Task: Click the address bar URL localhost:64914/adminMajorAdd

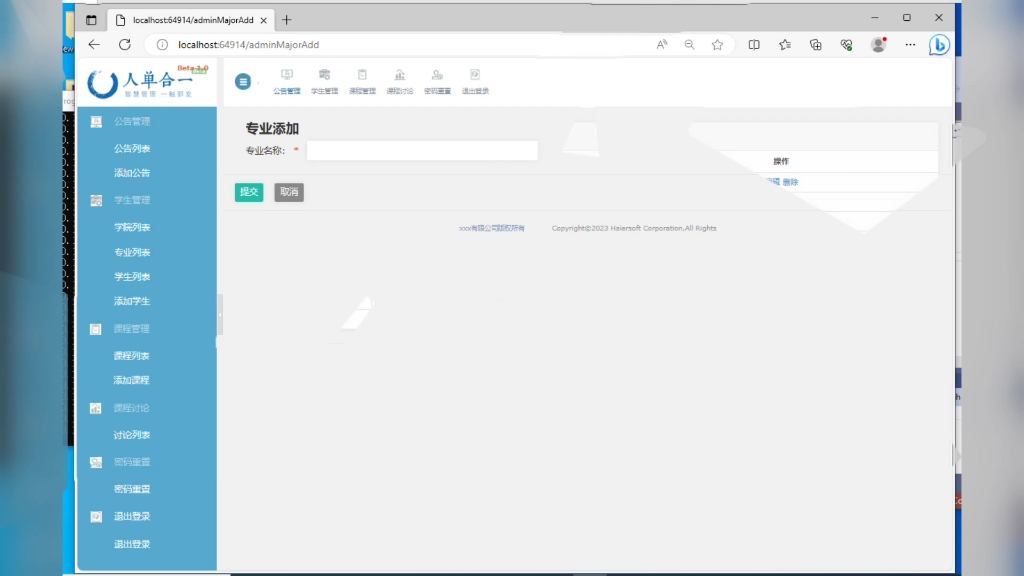Action: point(249,44)
